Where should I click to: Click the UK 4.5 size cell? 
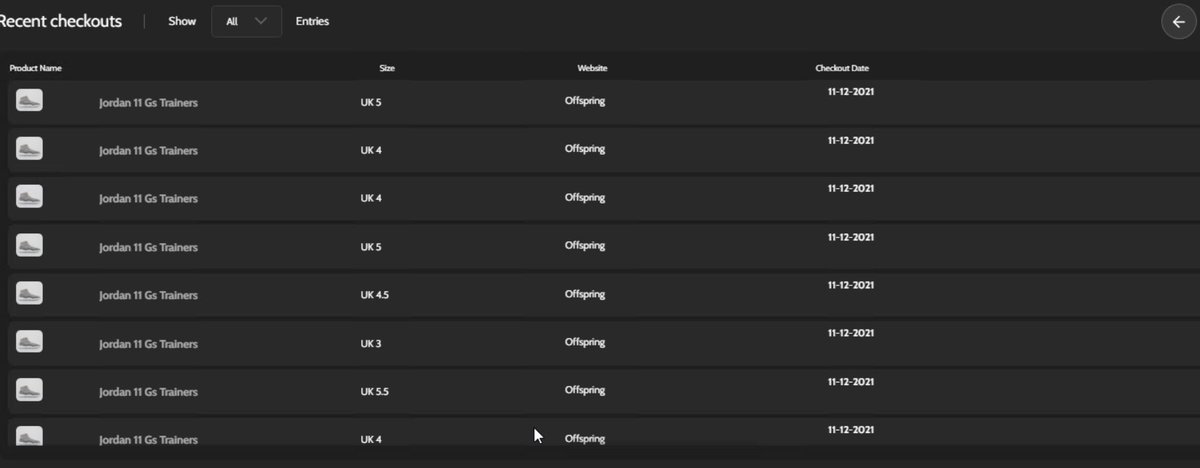pyautogui.click(x=374, y=295)
